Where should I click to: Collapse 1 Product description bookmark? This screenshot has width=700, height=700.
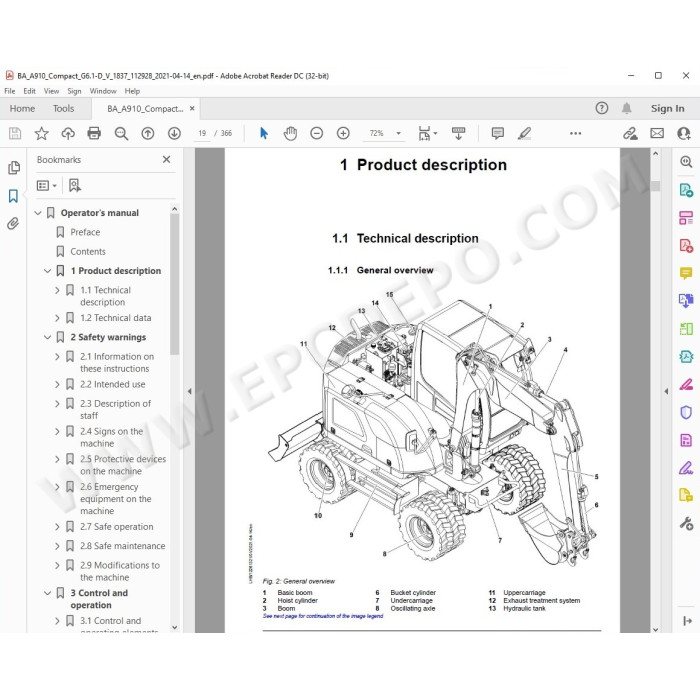(47, 271)
